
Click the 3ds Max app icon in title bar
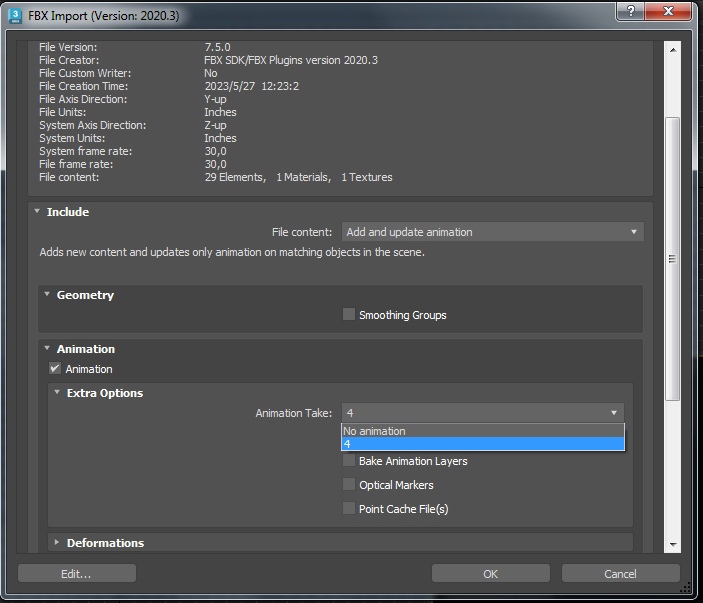pyautogui.click(x=15, y=16)
